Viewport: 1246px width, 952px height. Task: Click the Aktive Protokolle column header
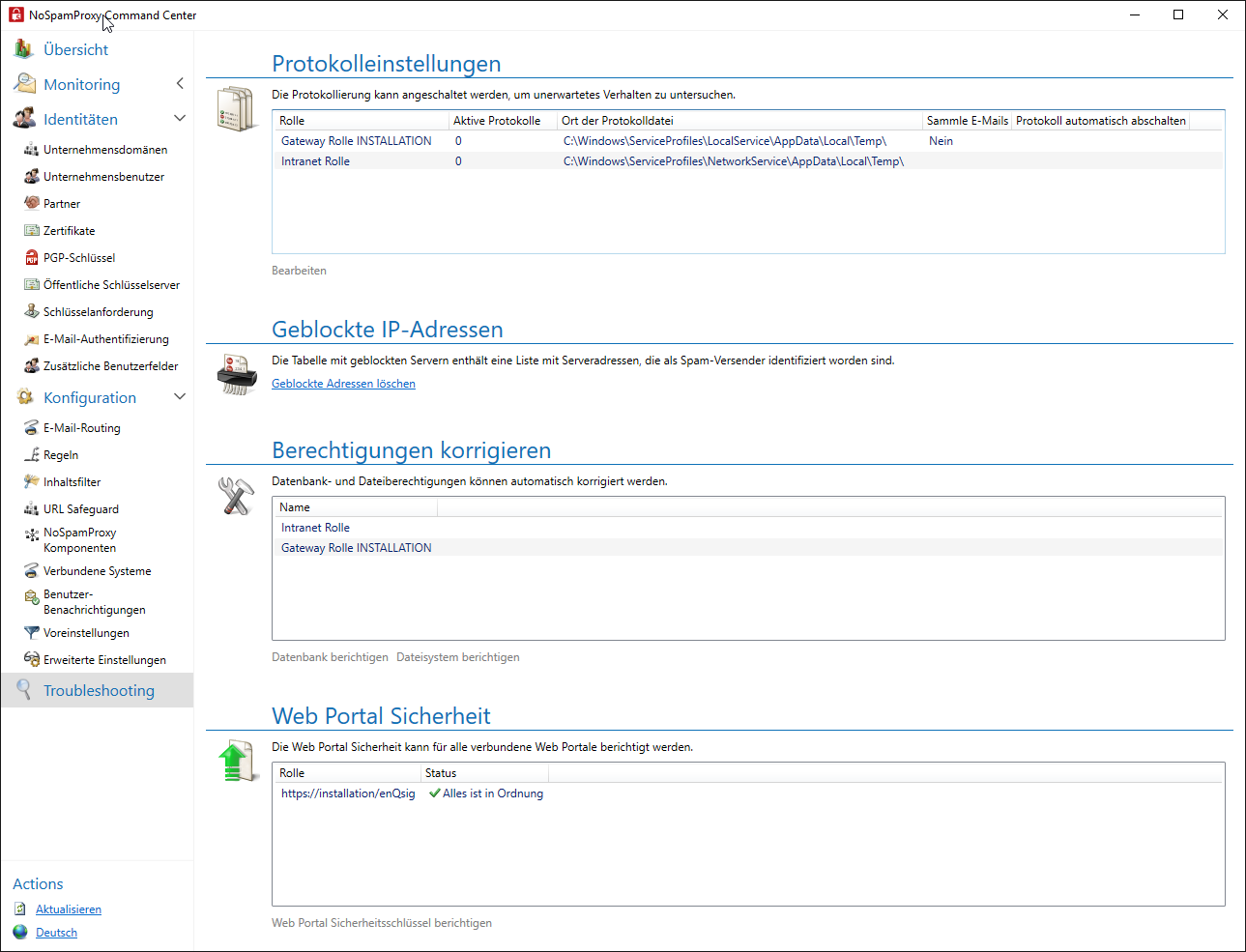504,121
